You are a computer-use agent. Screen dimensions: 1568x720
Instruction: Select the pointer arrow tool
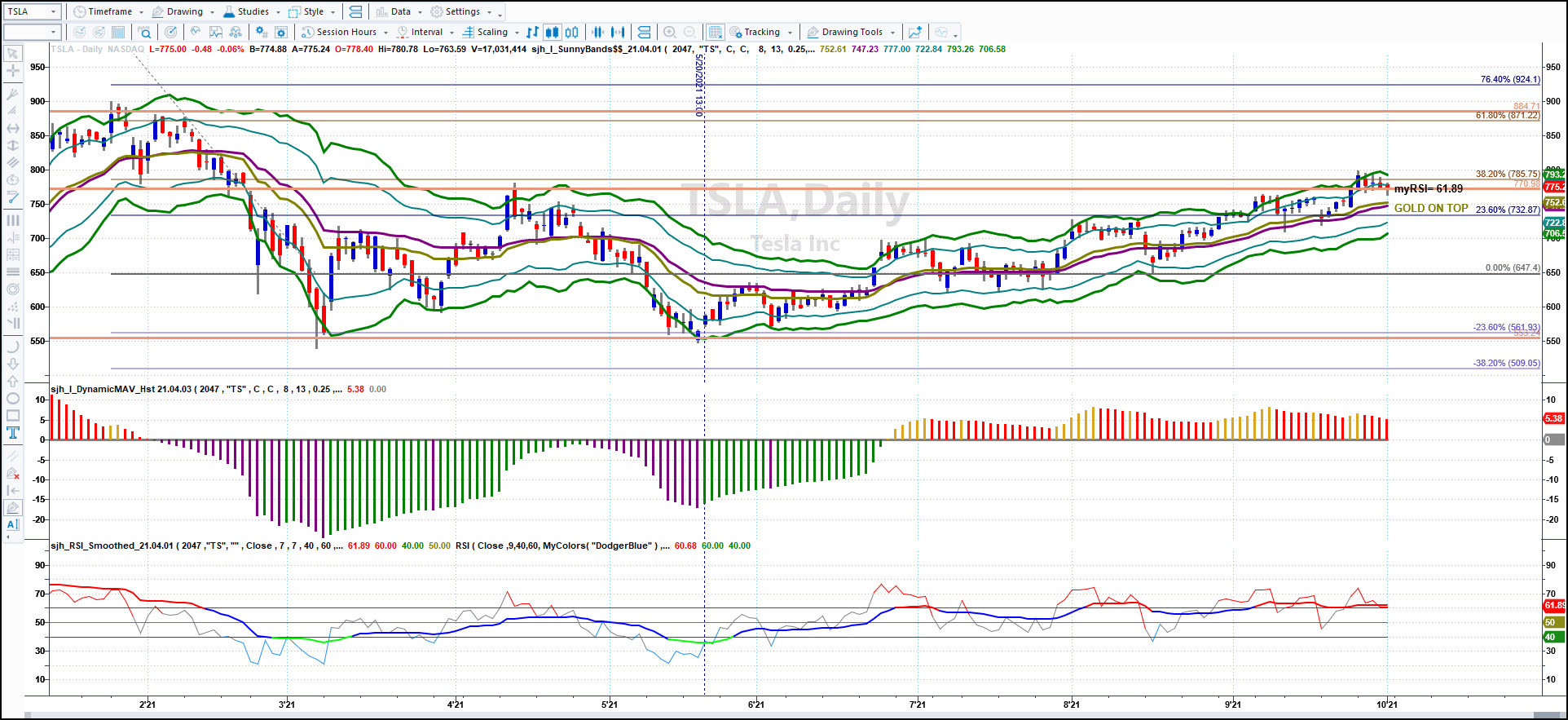tap(13, 54)
